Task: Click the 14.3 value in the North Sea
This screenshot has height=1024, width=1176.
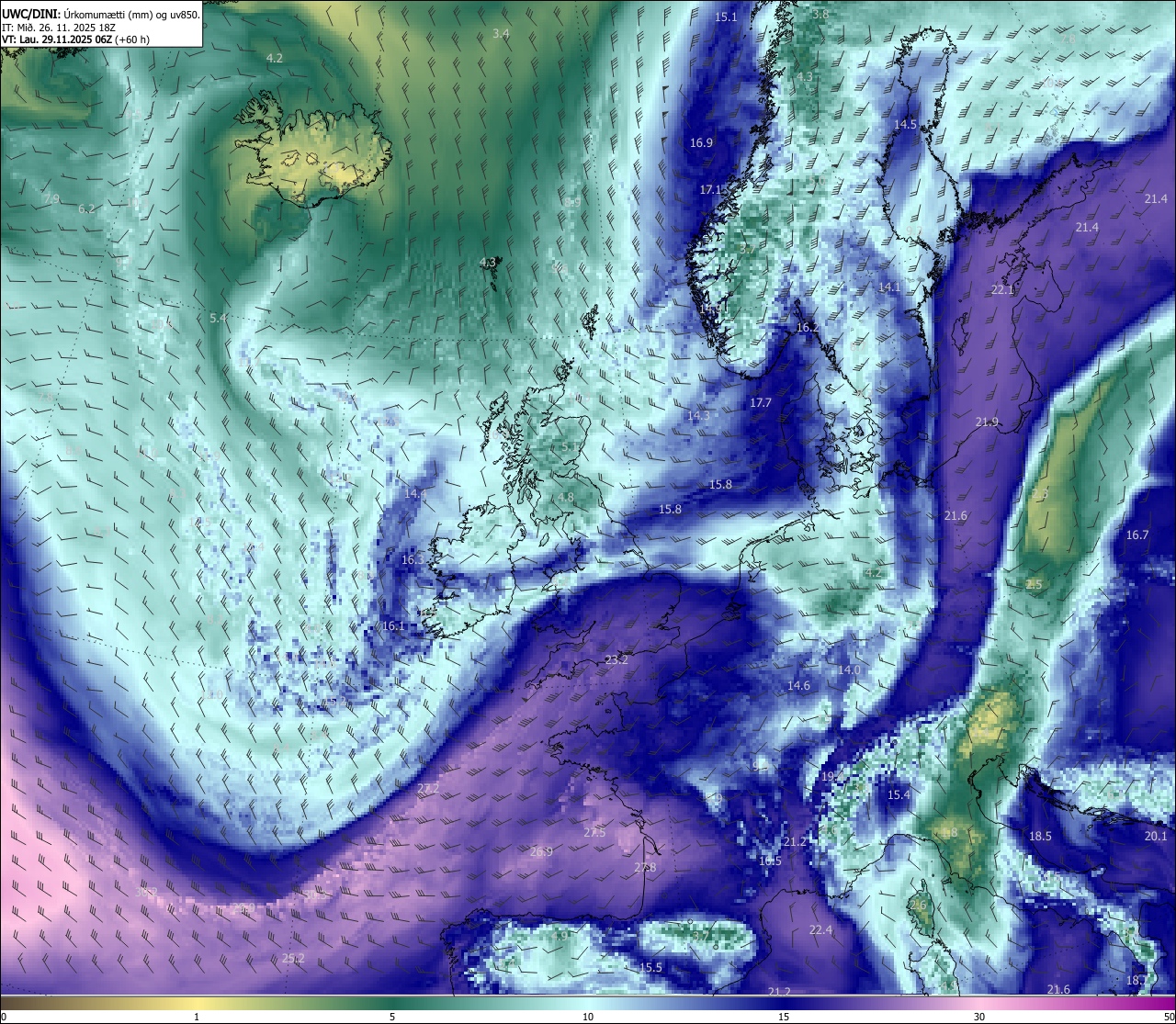Action: click(699, 415)
